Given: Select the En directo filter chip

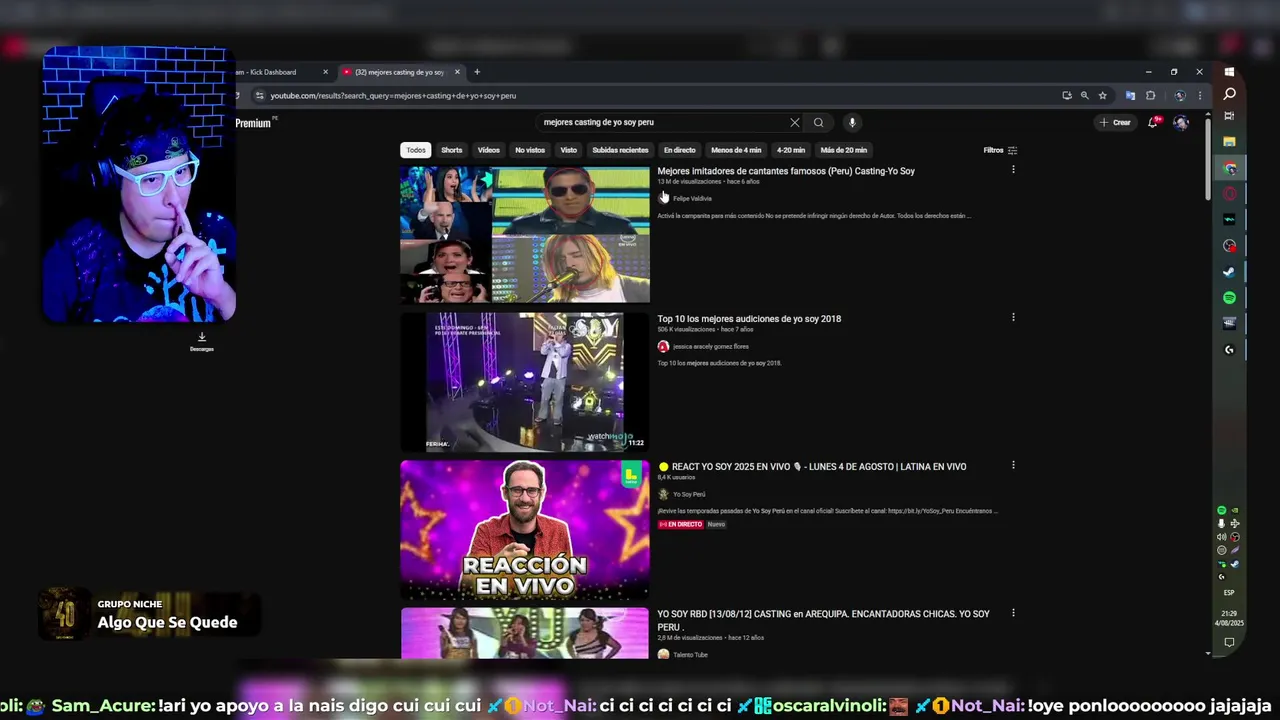Looking at the screenshot, I should pyautogui.click(x=679, y=150).
